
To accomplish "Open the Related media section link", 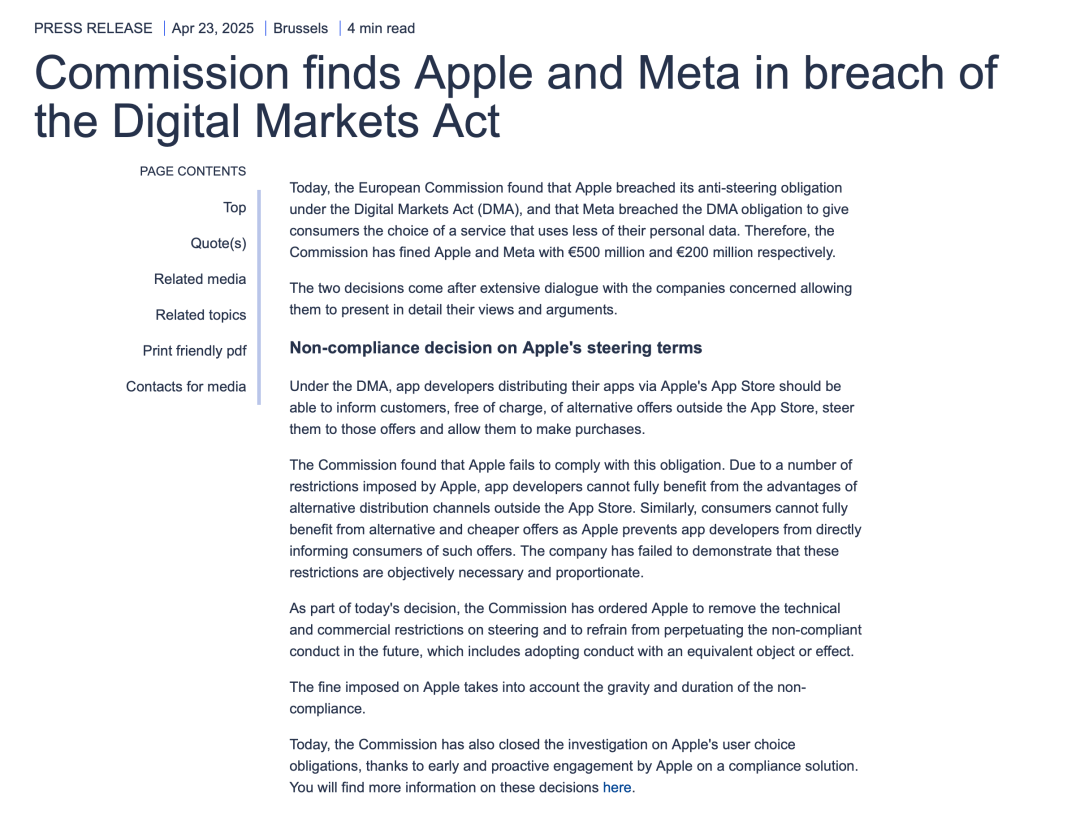I will point(200,279).
